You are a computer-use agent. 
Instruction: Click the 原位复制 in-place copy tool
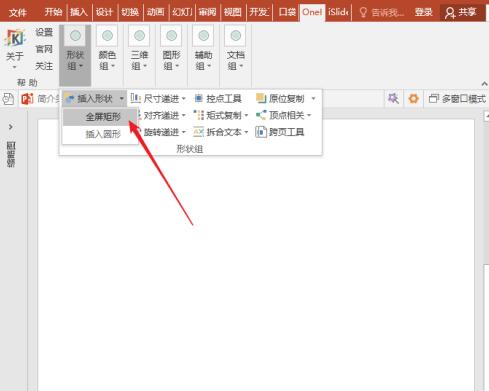tap(281, 99)
